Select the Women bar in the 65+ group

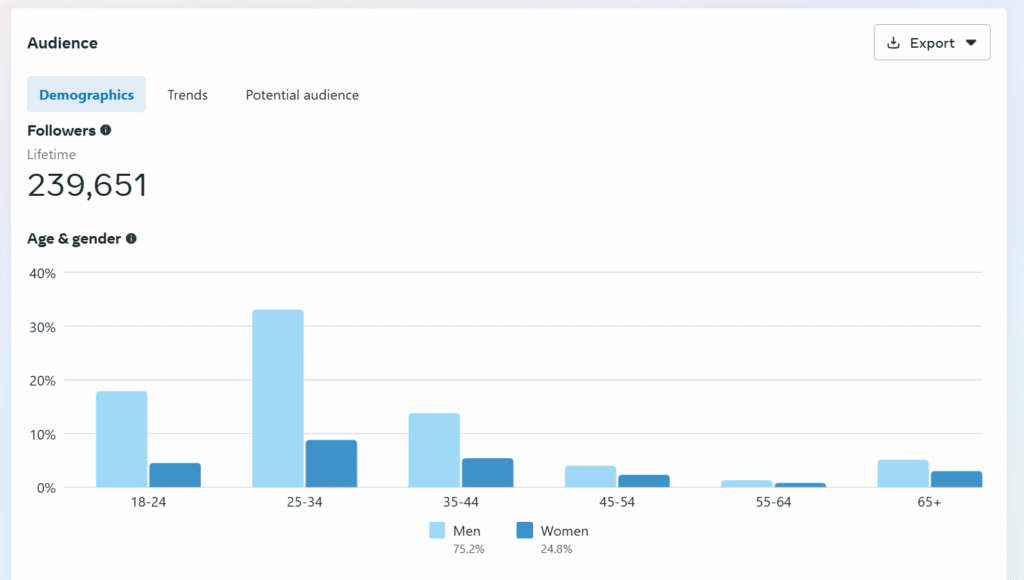953,480
